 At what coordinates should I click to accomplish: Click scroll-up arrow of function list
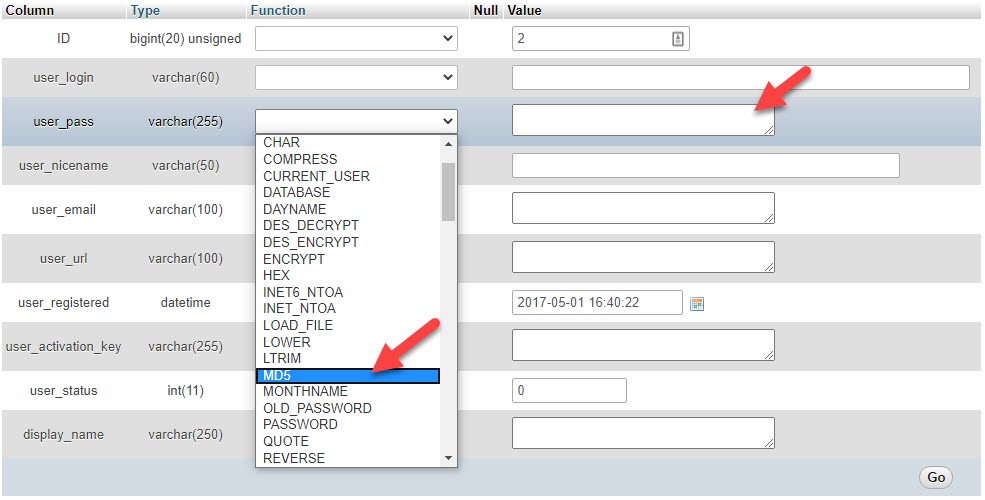coord(449,144)
